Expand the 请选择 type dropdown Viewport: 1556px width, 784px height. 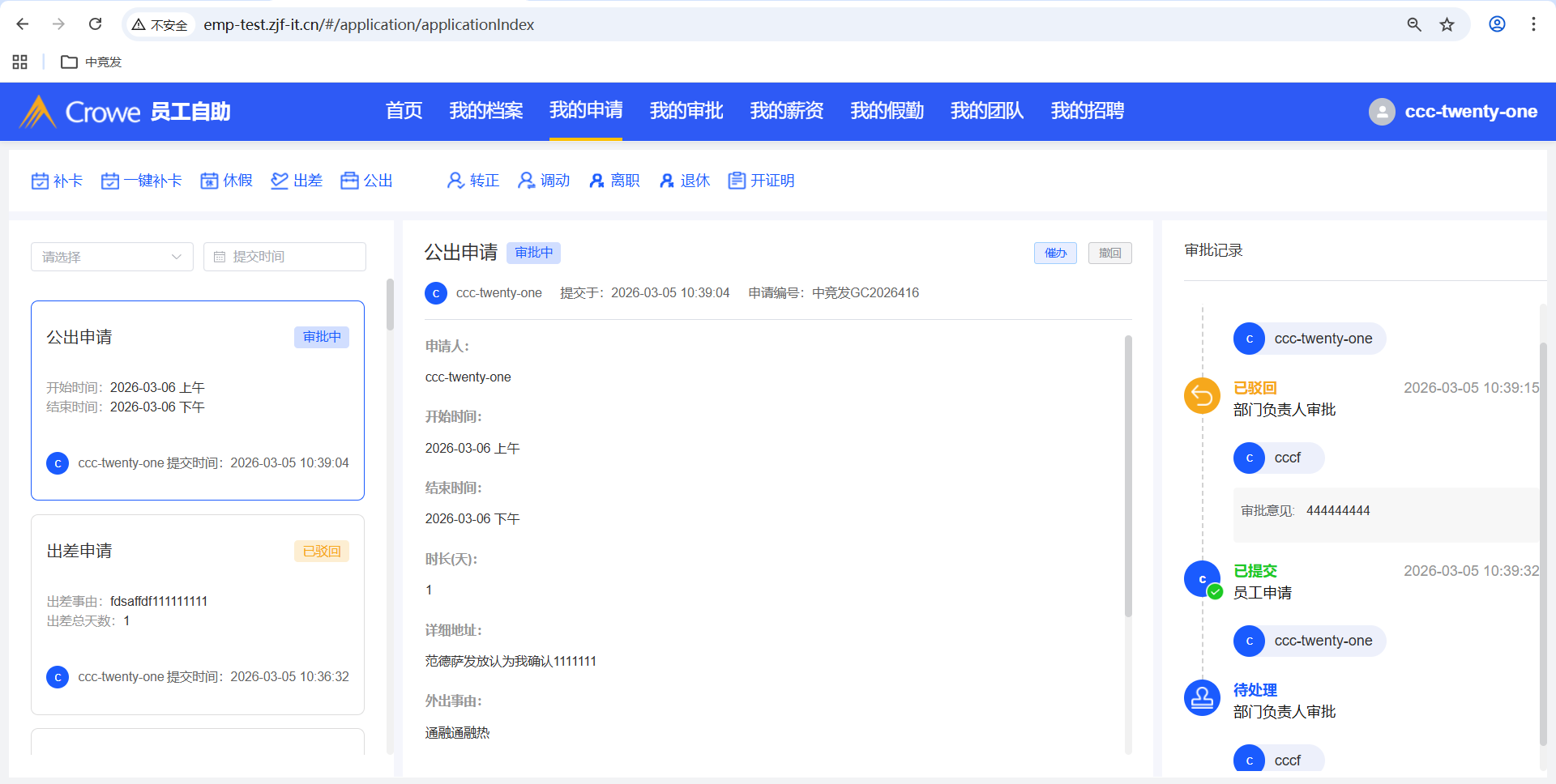tap(112, 257)
